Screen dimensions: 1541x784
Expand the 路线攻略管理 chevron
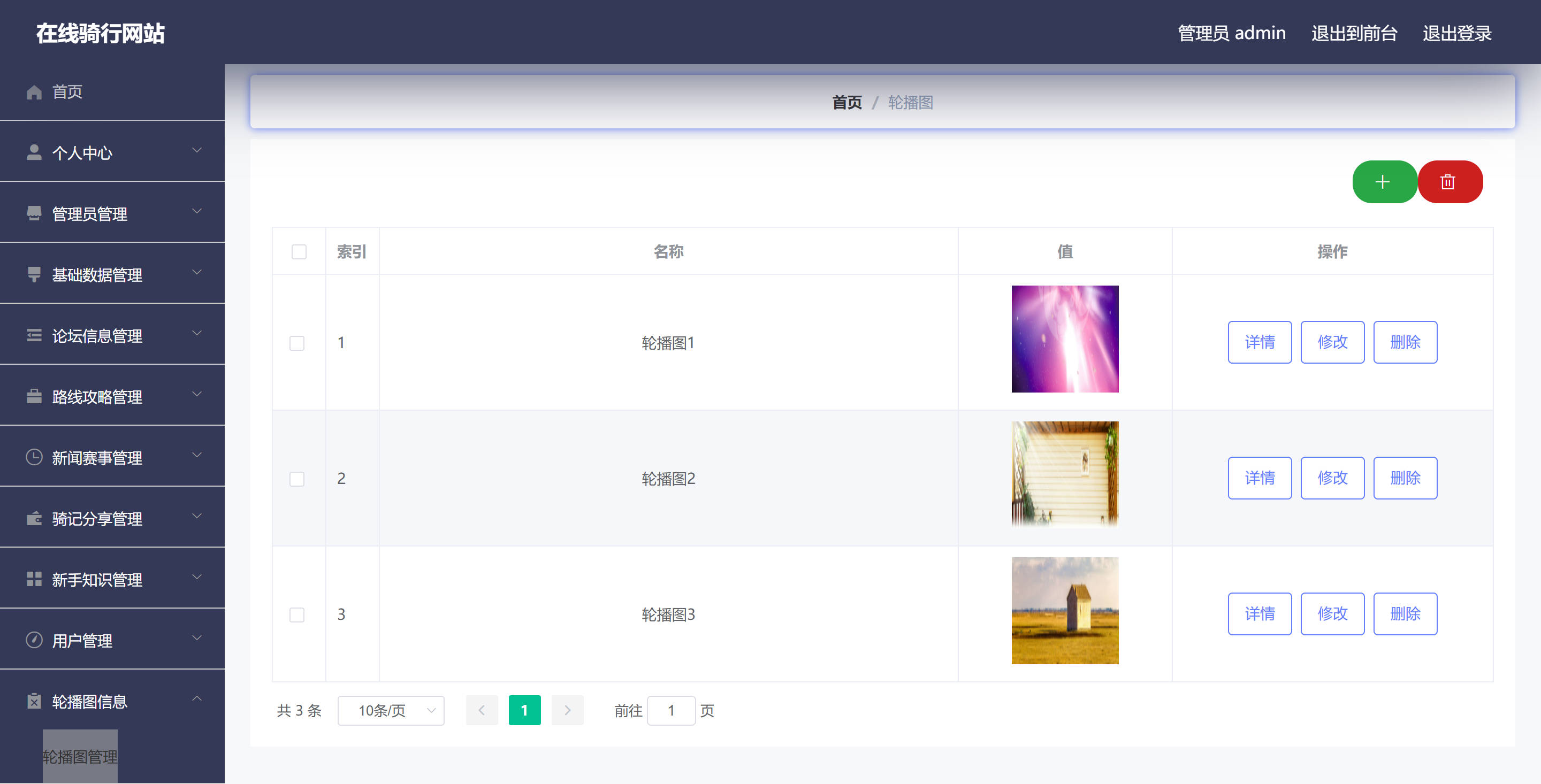pyautogui.click(x=197, y=395)
